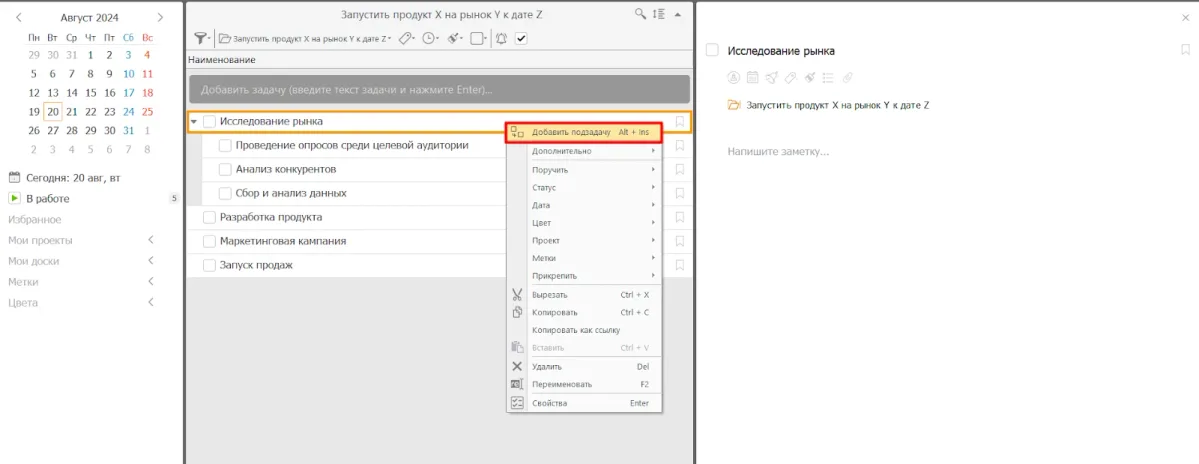
Task: Bookmark the 'Анализ конкурентов' task
Action: point(680,169)
